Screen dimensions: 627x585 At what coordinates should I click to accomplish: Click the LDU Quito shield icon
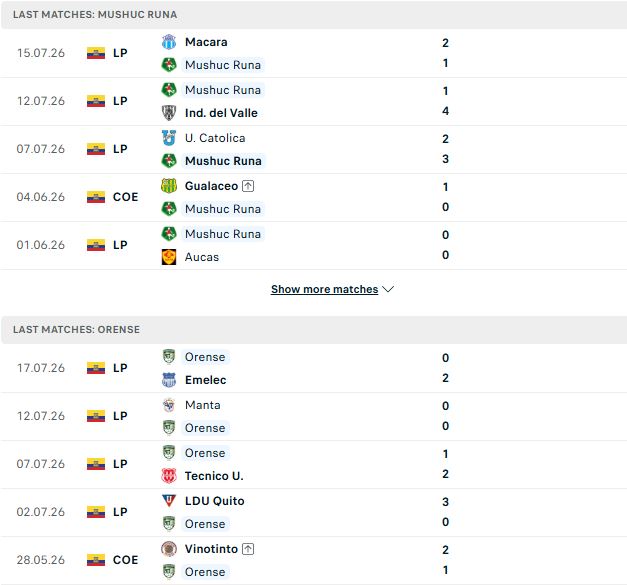tap(169, 501)
